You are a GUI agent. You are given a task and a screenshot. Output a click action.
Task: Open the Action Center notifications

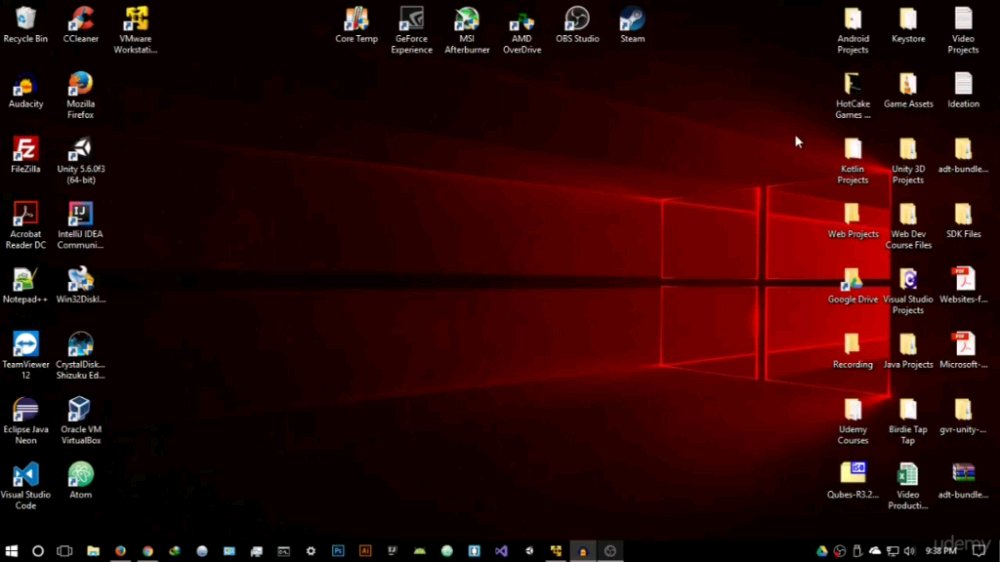(x=979, y=551)
